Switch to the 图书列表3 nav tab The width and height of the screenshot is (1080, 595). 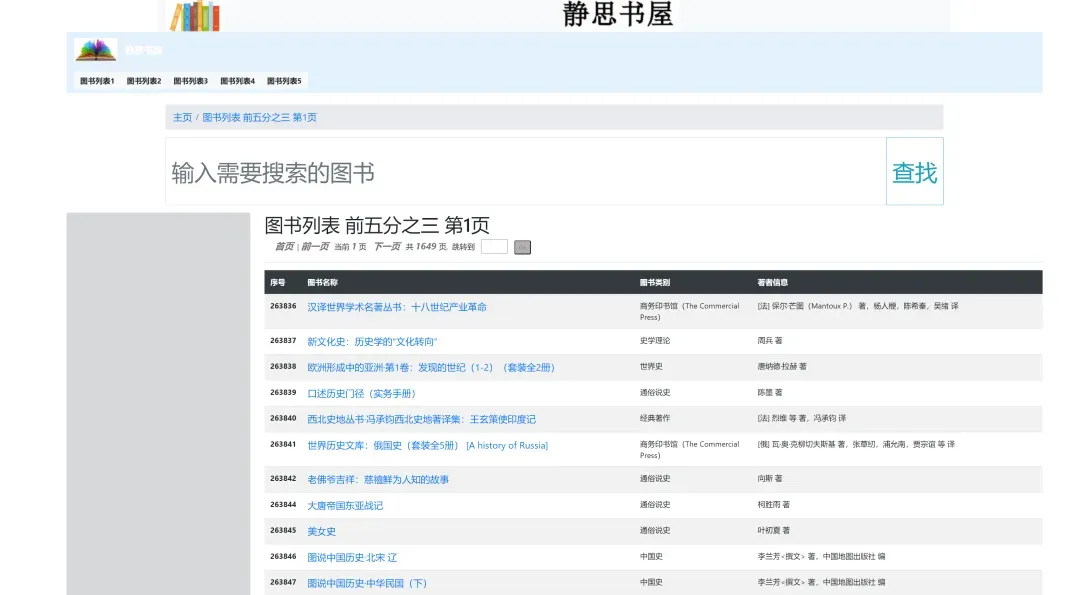tap(190, 81)
